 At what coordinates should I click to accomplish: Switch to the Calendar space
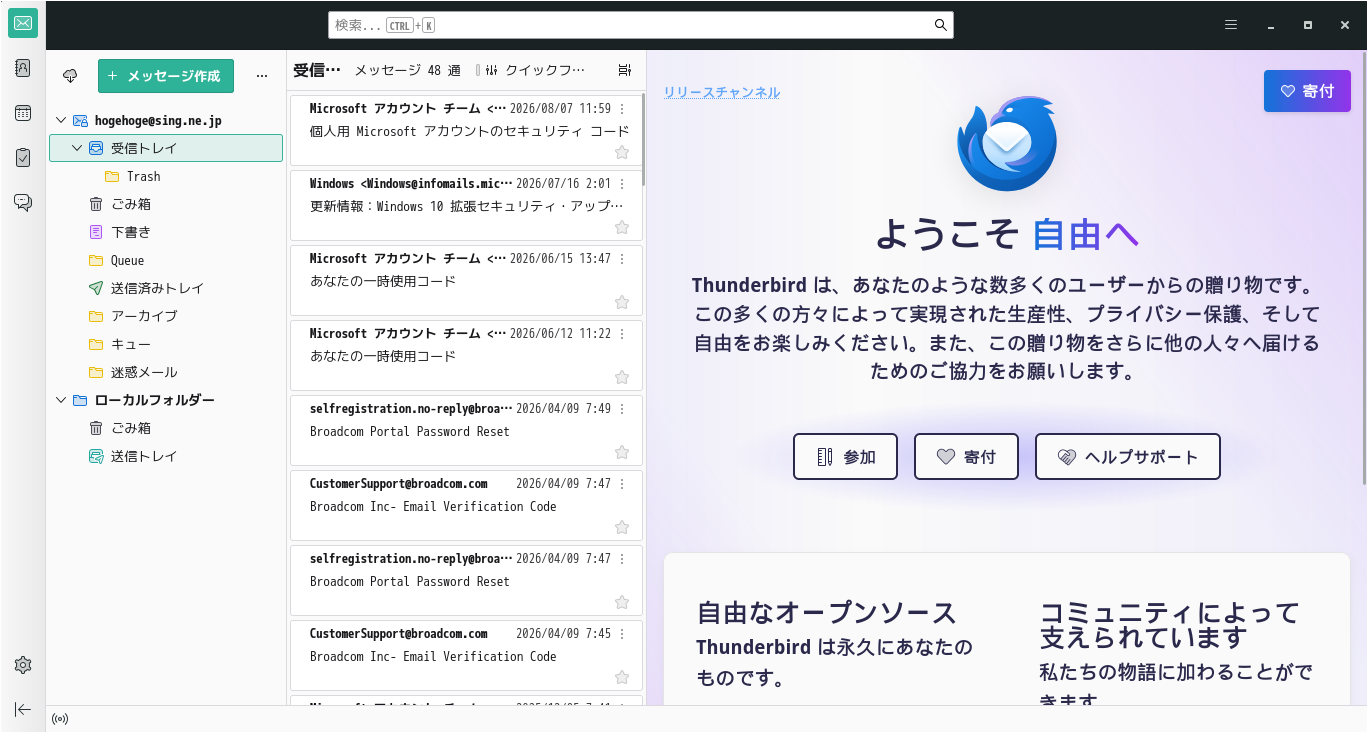[23, 113]
